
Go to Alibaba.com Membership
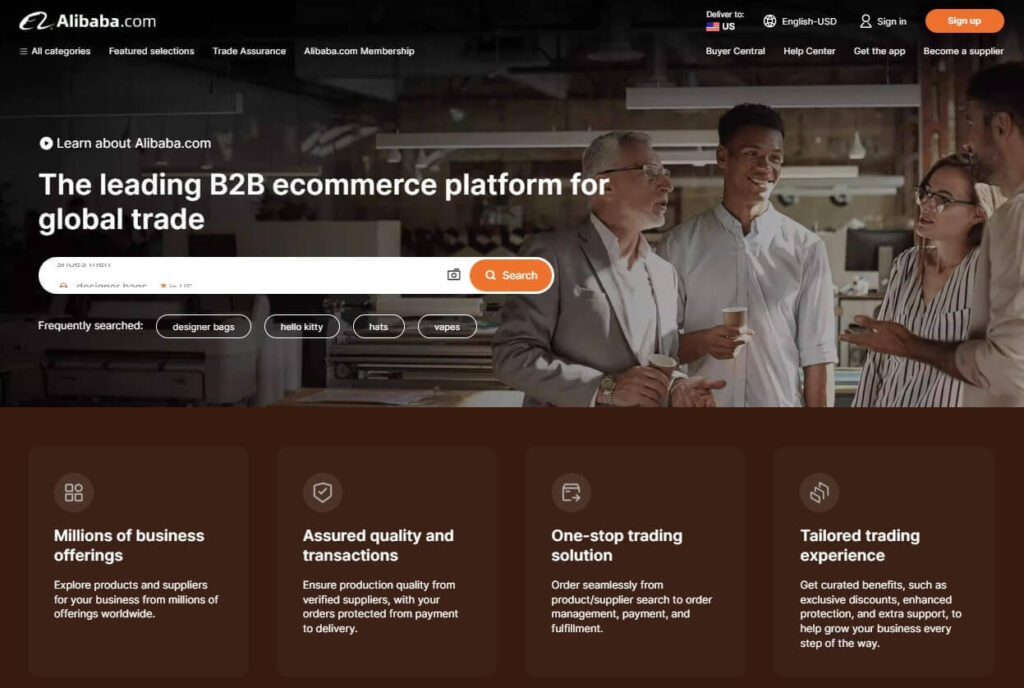(359, 51)
